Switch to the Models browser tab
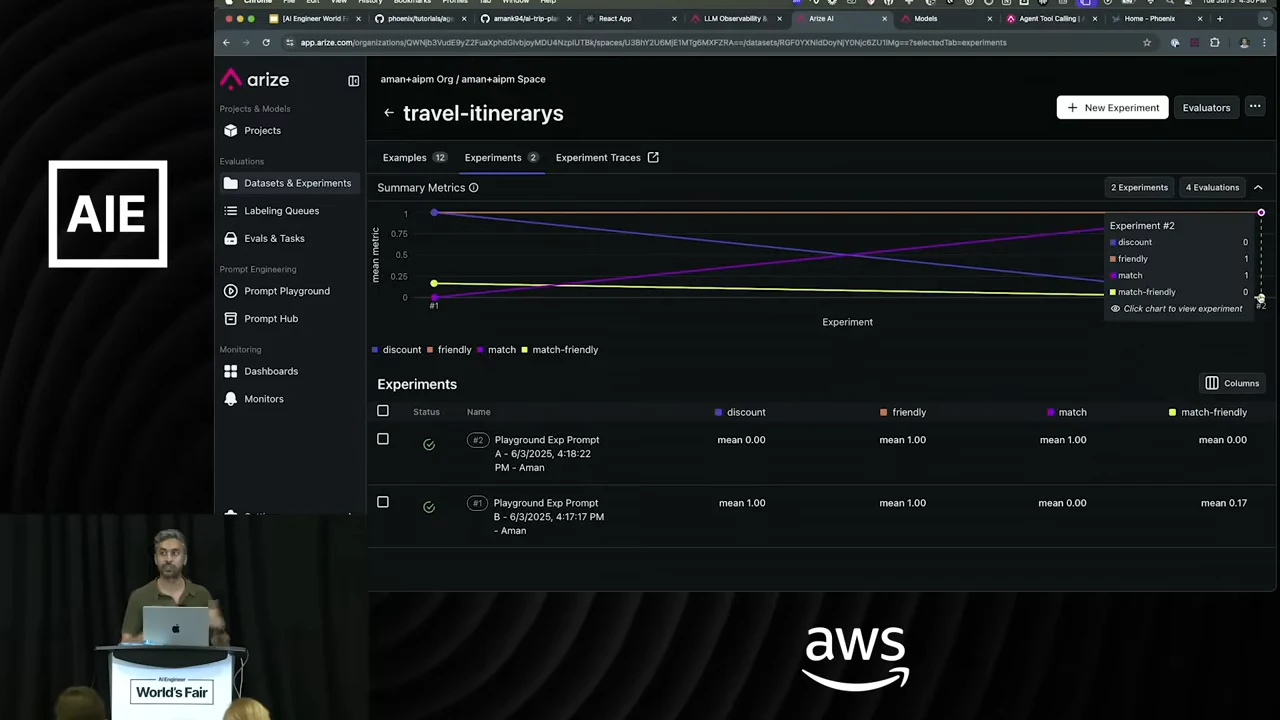This screenshot has height=720, width=1280. pos(947,18)
